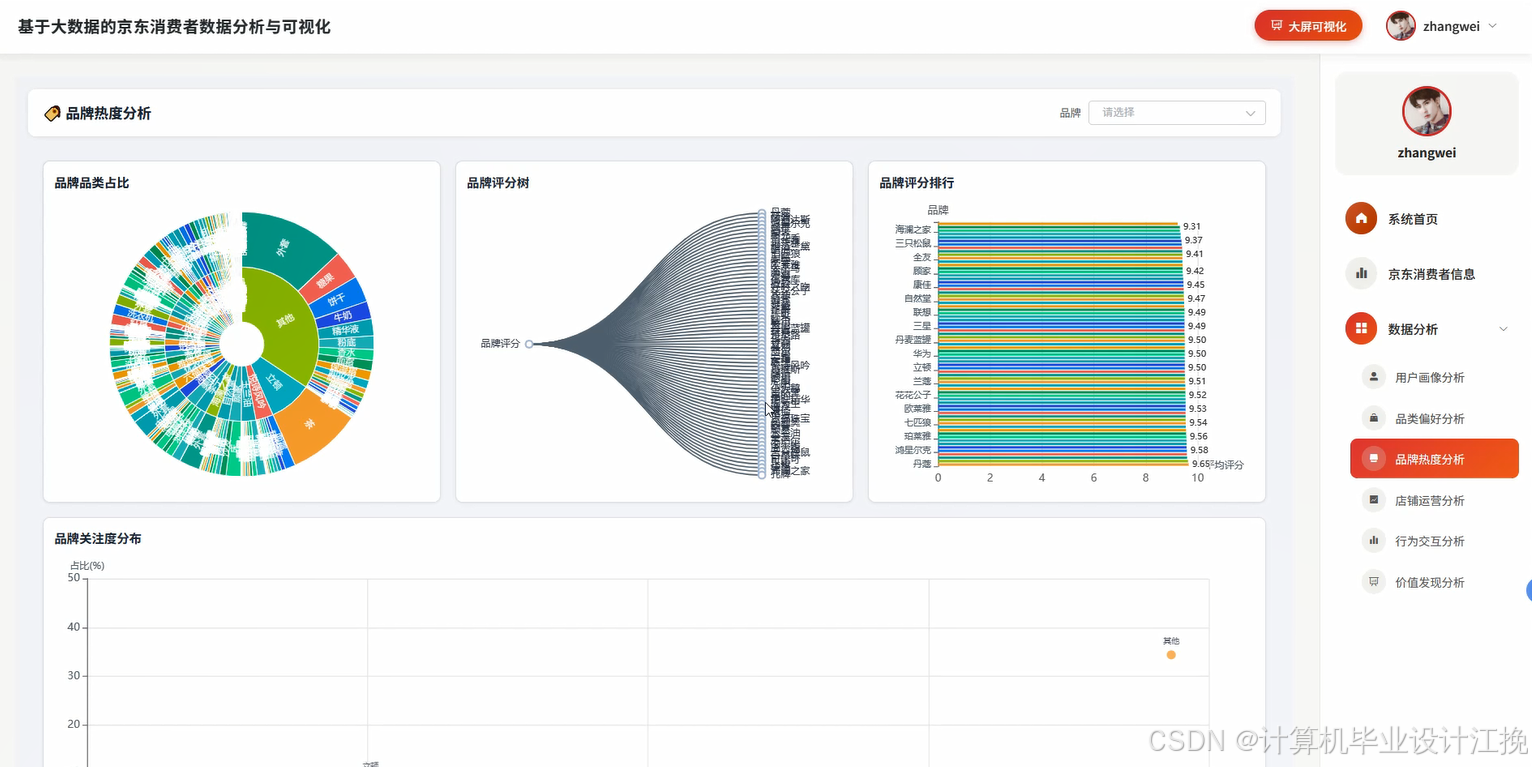The height and width of the screenshot is (767, 1532).
Task: Click the red 糖果 sunburst segment
Action: [x=326, y=281]
